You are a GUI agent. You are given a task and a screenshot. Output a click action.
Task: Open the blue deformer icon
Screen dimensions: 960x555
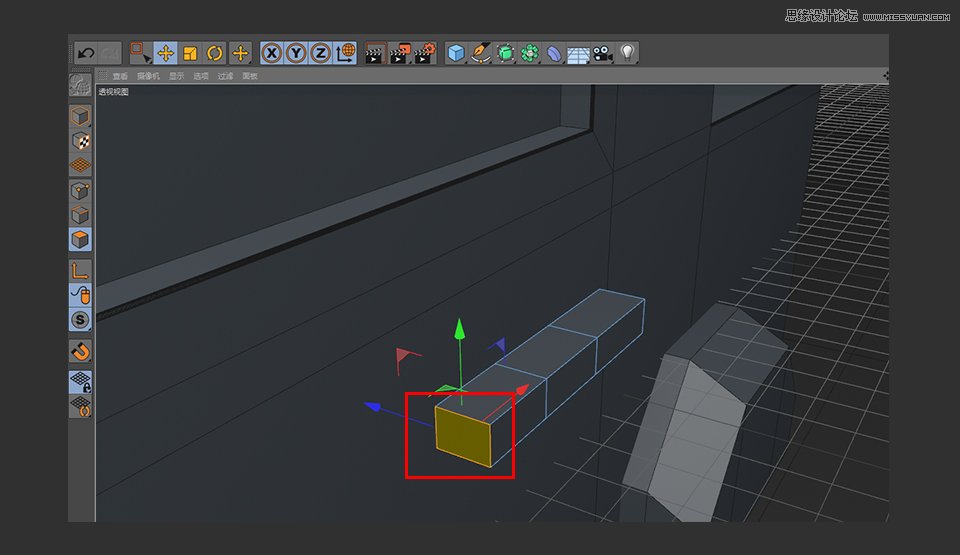[554, 53]
